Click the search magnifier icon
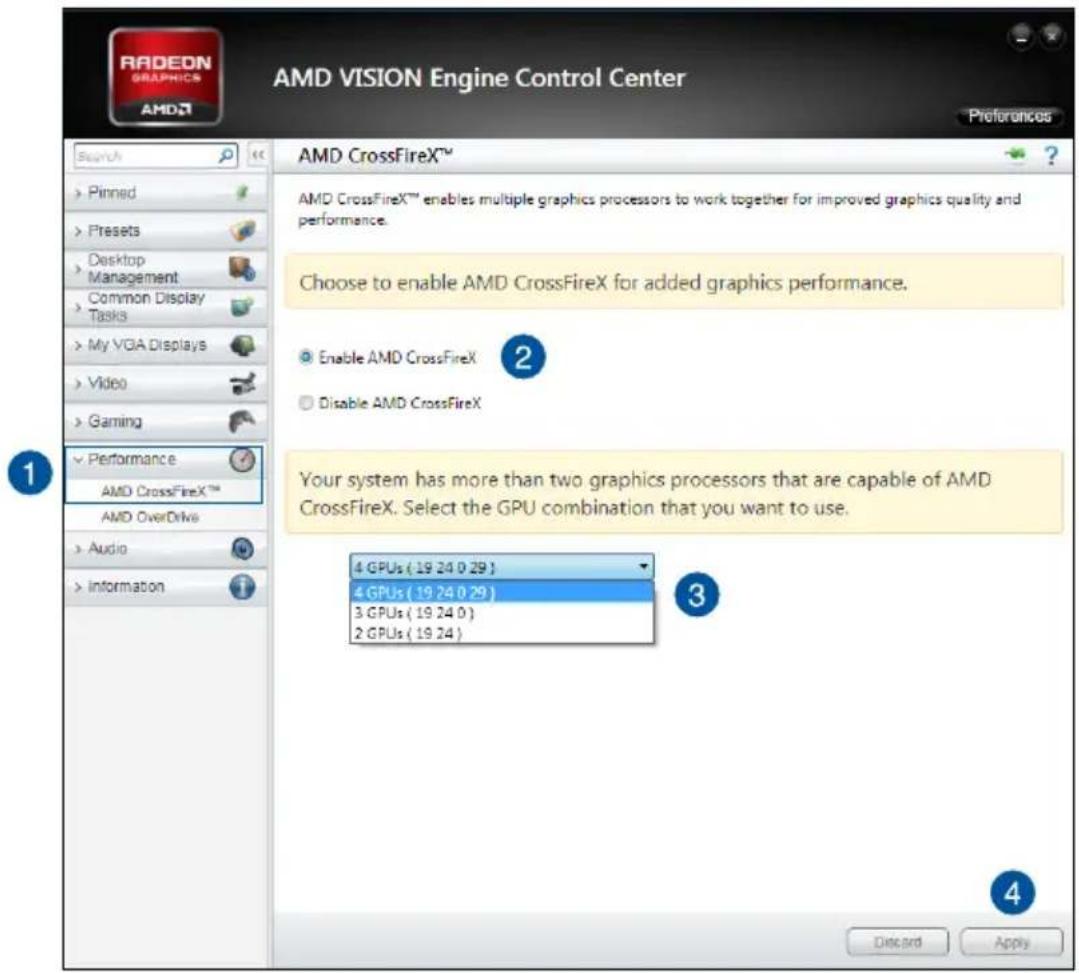The image size is (1079, 973). coord(226,156)
